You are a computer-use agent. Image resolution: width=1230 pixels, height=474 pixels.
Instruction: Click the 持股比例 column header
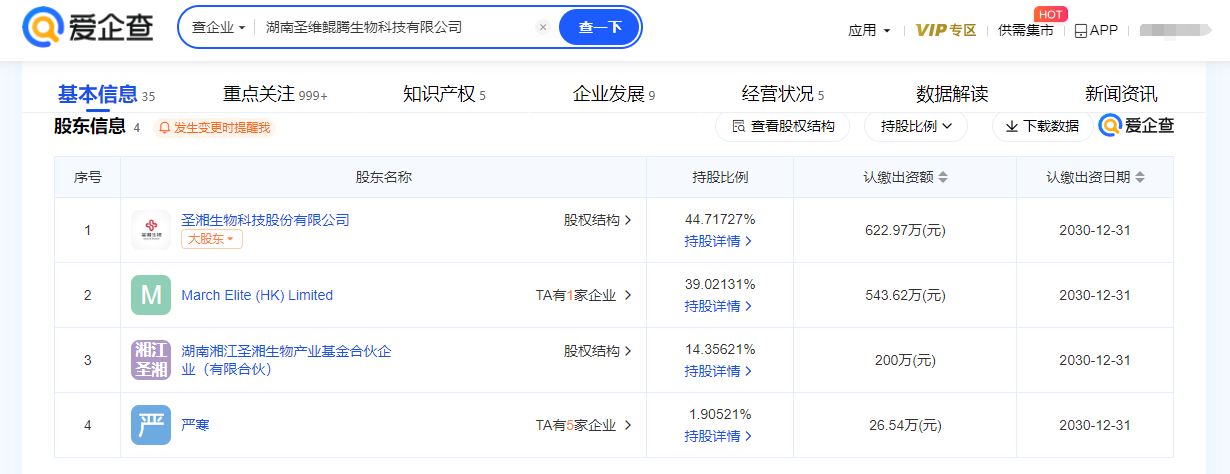720,177
